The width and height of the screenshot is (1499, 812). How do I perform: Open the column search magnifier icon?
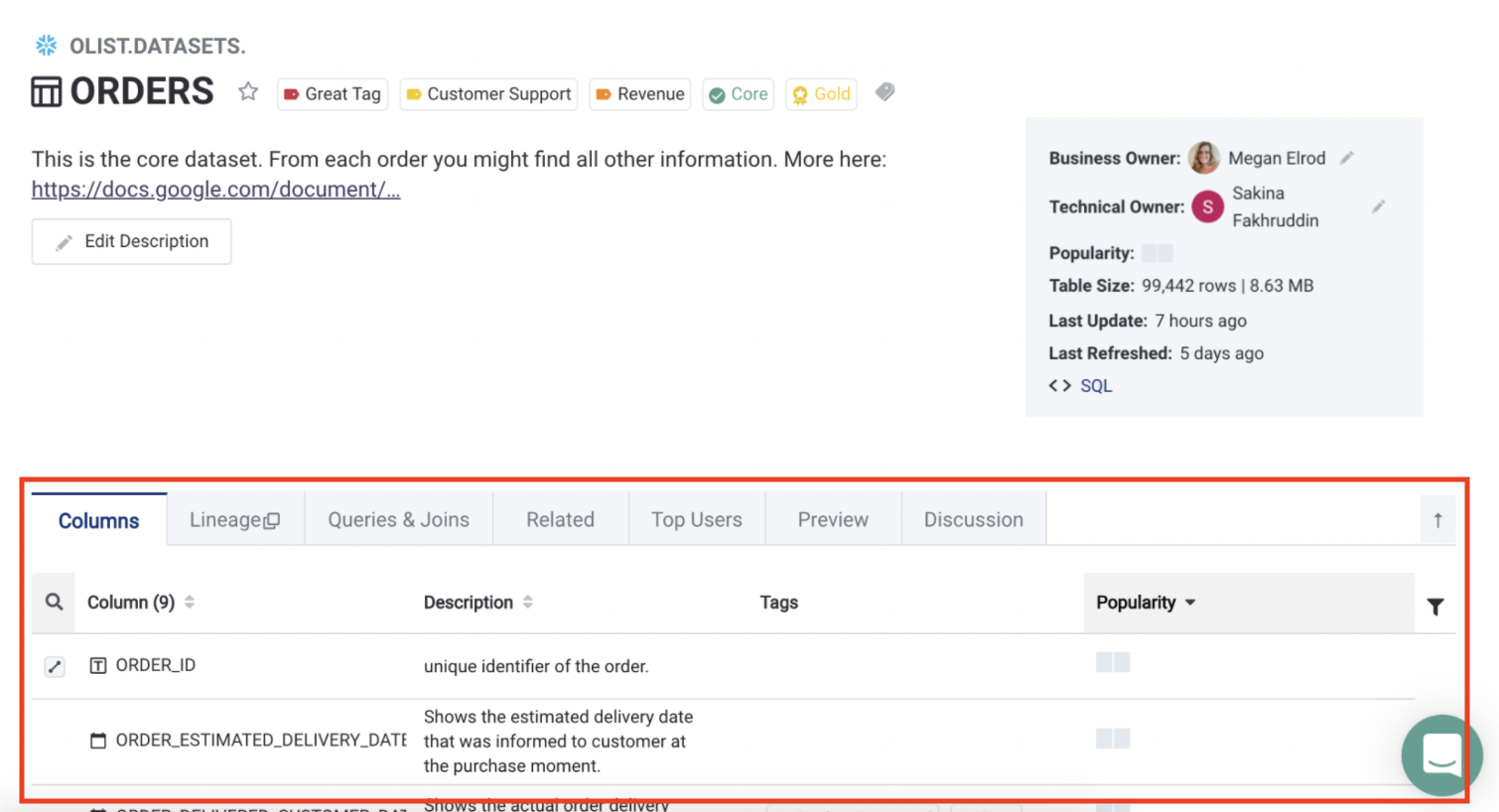click(55, 603)
